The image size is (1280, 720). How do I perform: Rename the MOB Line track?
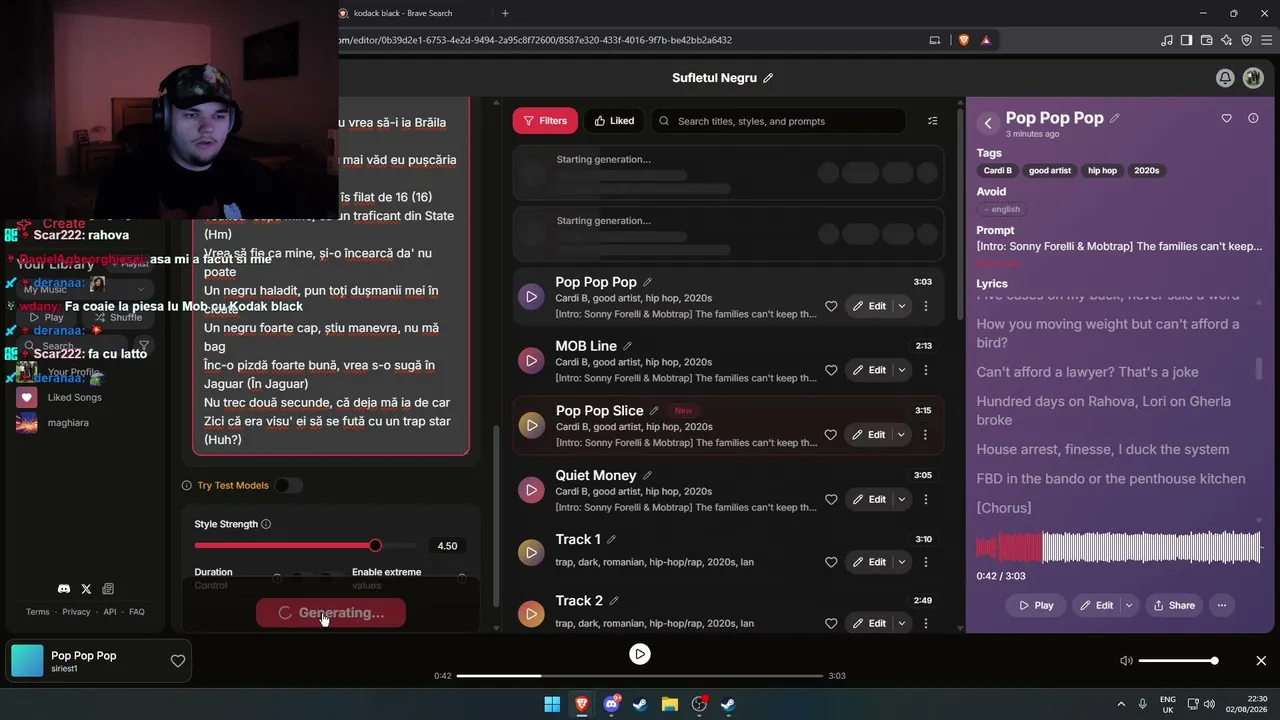click(628, 346)
